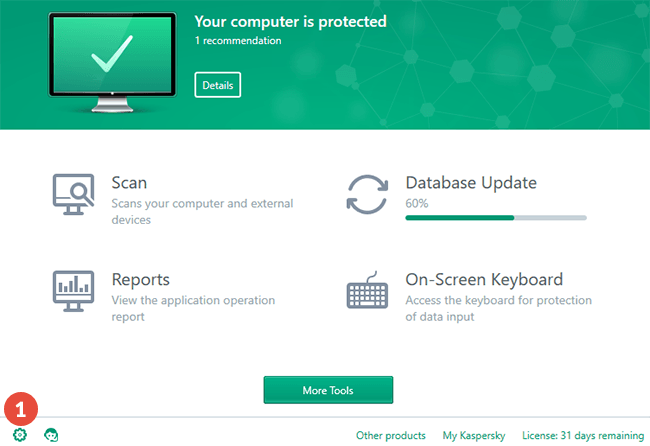
Task: Select the Scan title text
Action: 129,183
